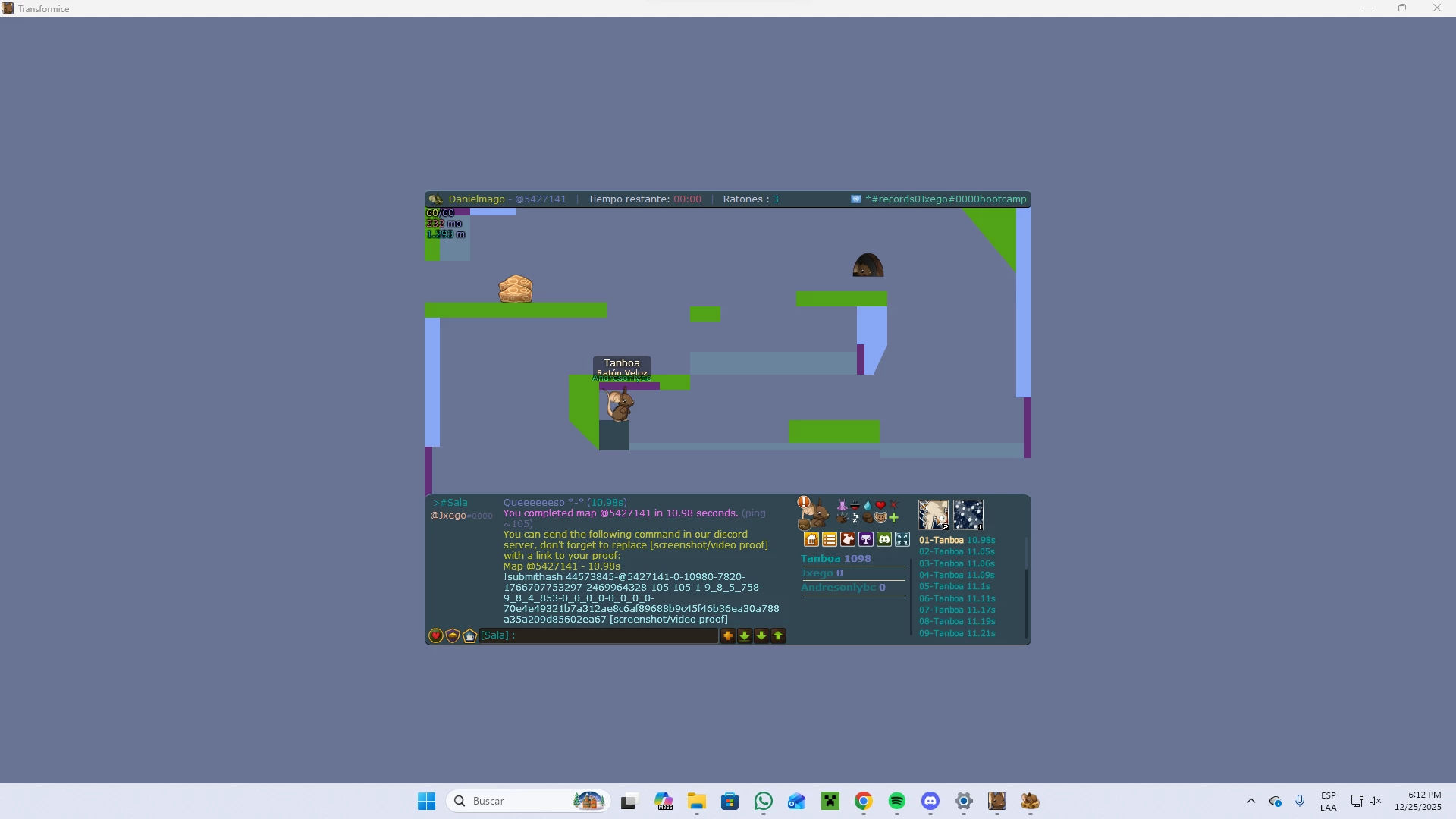Switch to the #Sala chat tab
The image size is (1456, 819).
[x=450, y=503]
